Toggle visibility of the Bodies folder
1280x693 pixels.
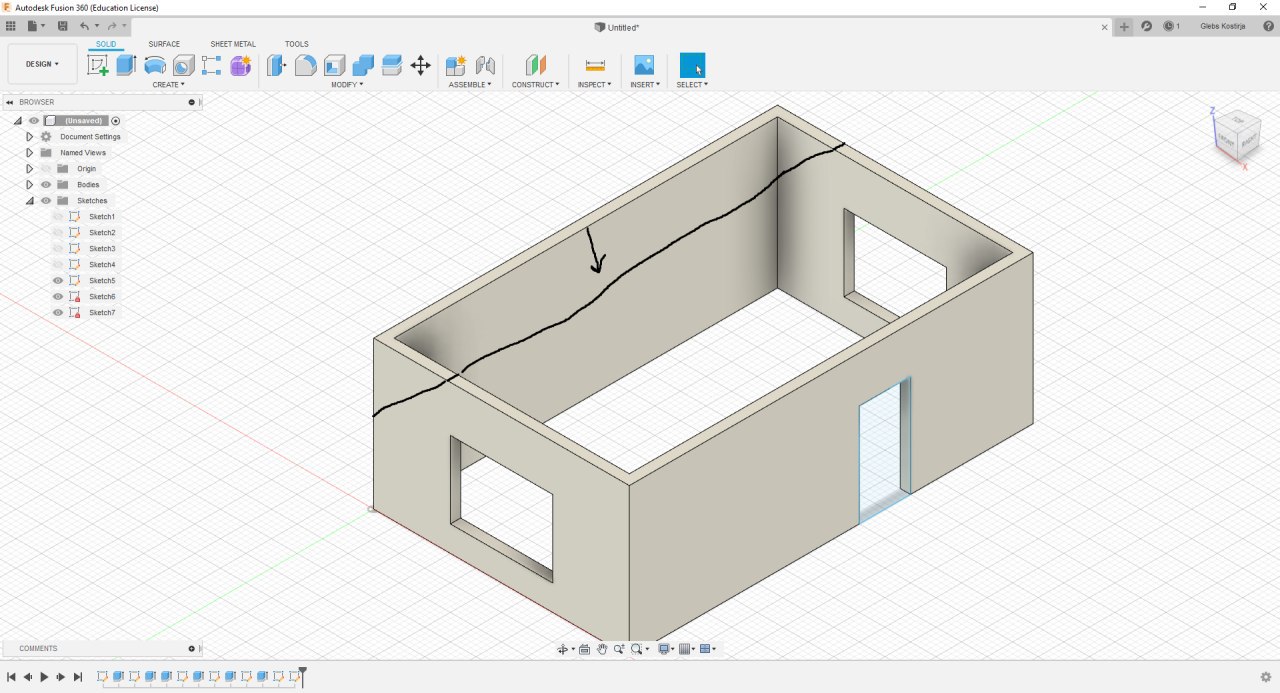(46, 184)
